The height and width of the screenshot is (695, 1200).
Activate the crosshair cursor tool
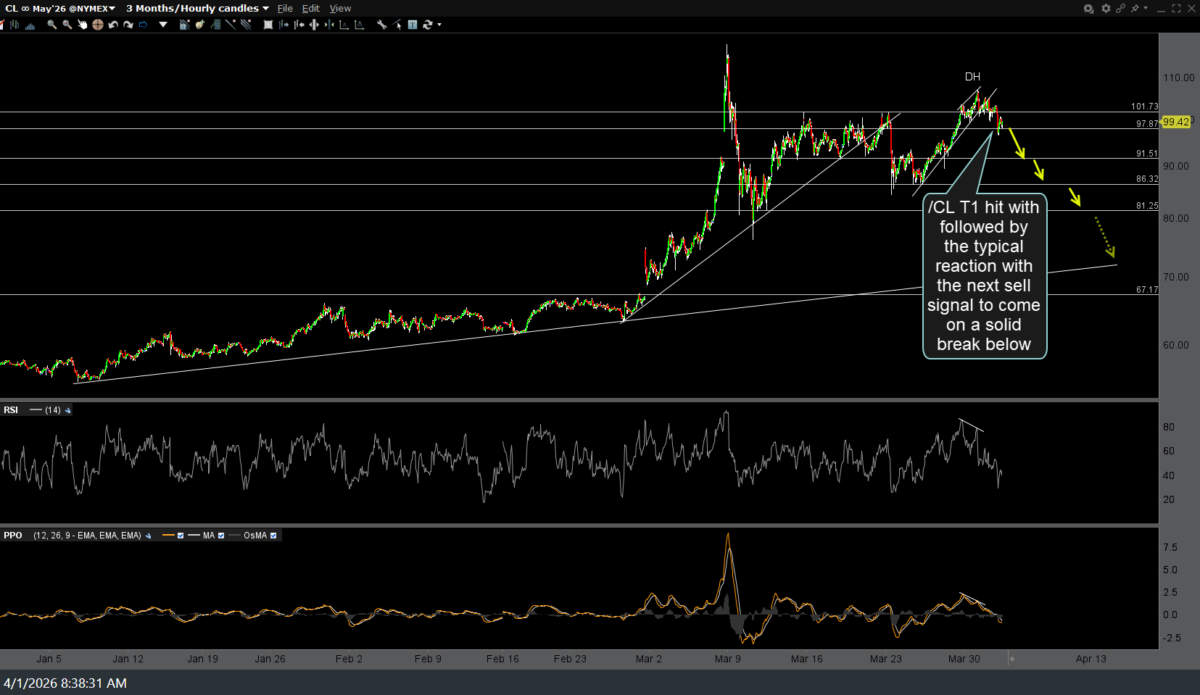pos(98,24)
